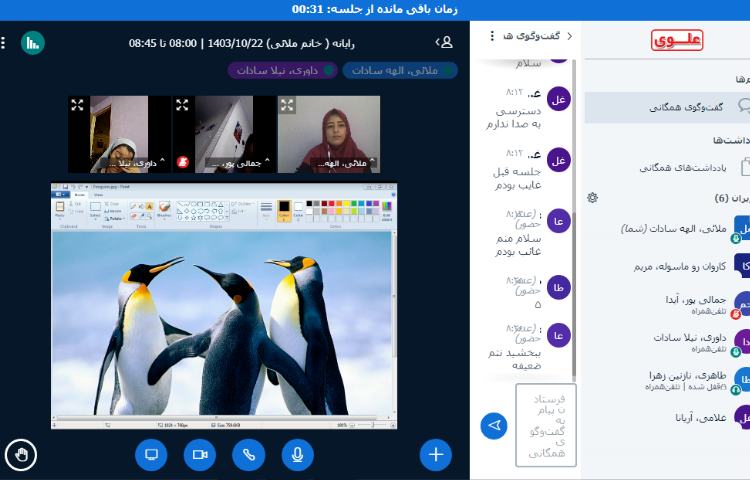Open View tab in shared Paint window

tap(98, 195)
